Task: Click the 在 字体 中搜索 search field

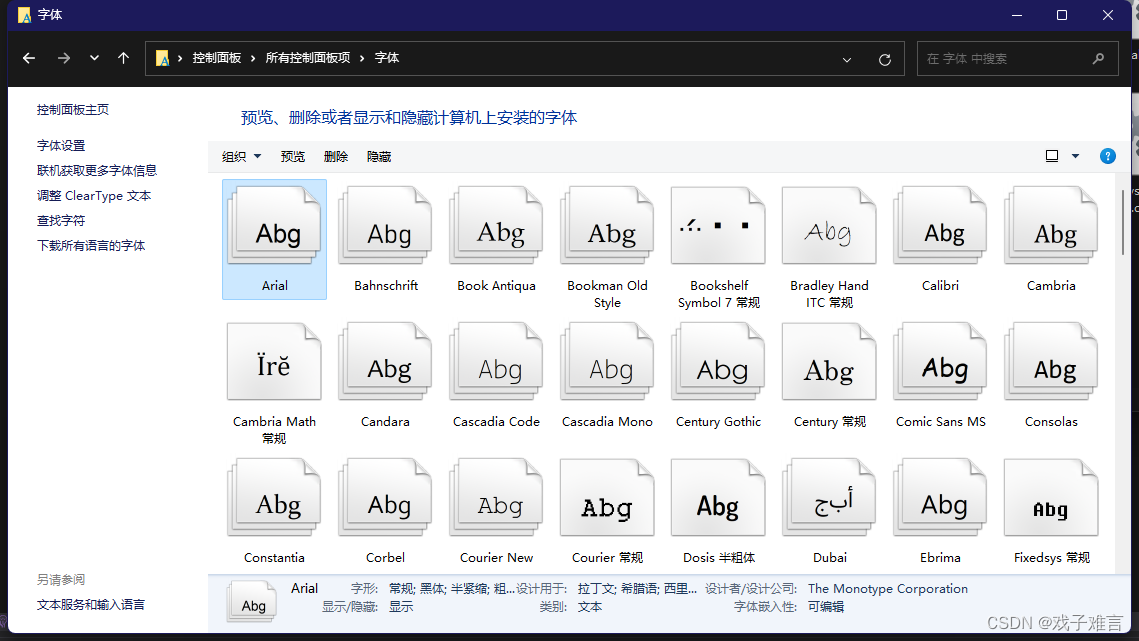Action: click(x=1018, y=58)
